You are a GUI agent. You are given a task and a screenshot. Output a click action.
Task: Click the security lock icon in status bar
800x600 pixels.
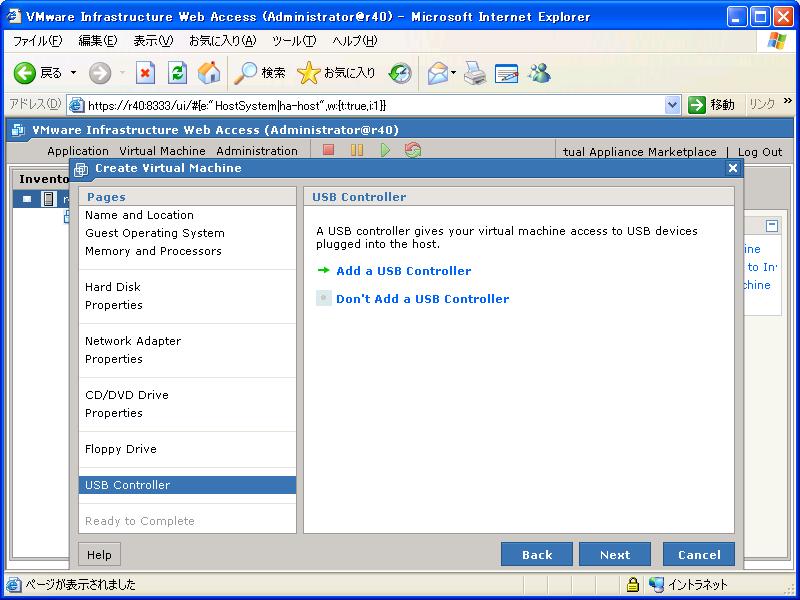click(x=633, y=584)
